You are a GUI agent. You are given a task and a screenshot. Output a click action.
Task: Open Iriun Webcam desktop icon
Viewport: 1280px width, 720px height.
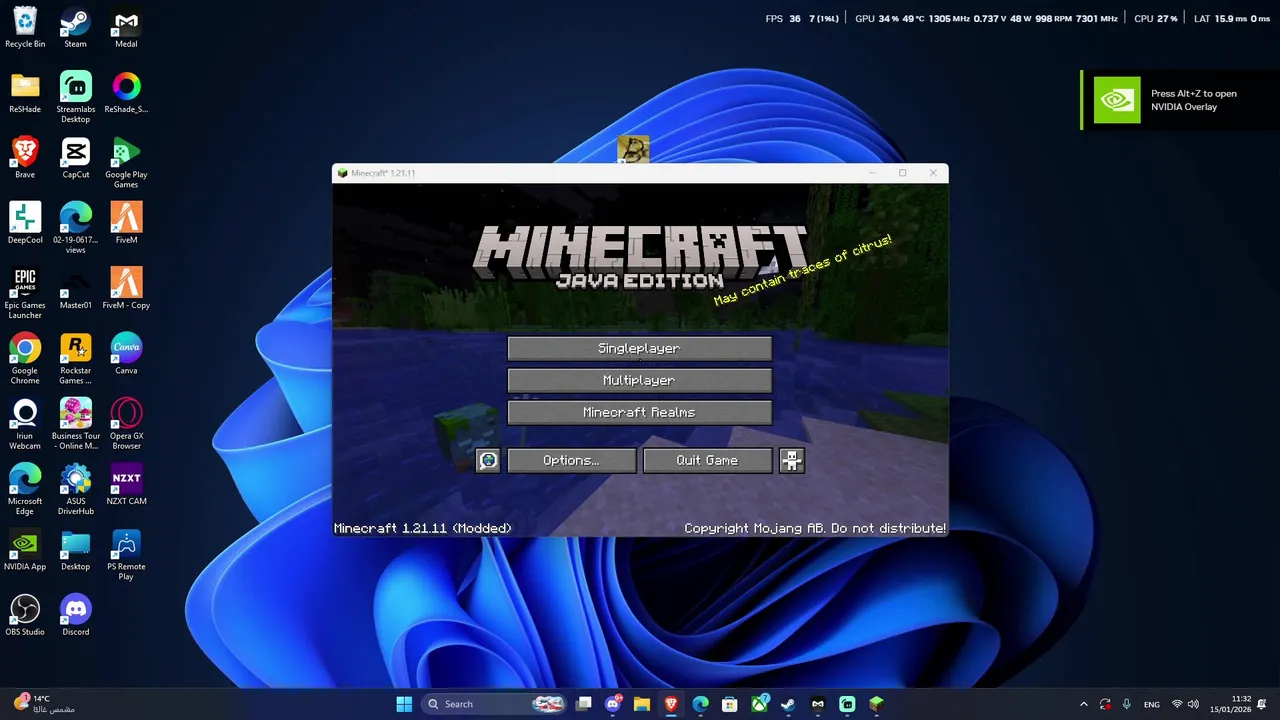click(25, 424)
